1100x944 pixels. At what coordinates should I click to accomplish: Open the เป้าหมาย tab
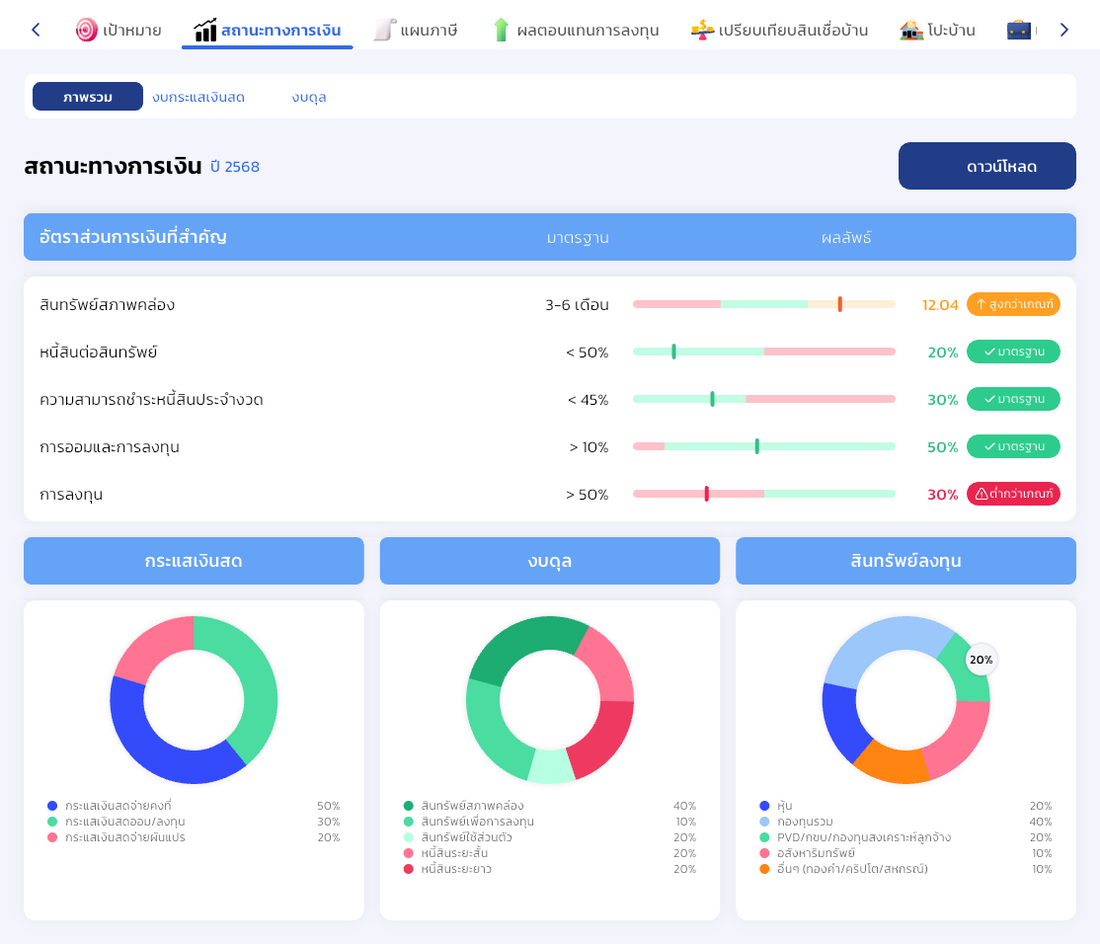[119, 30]
